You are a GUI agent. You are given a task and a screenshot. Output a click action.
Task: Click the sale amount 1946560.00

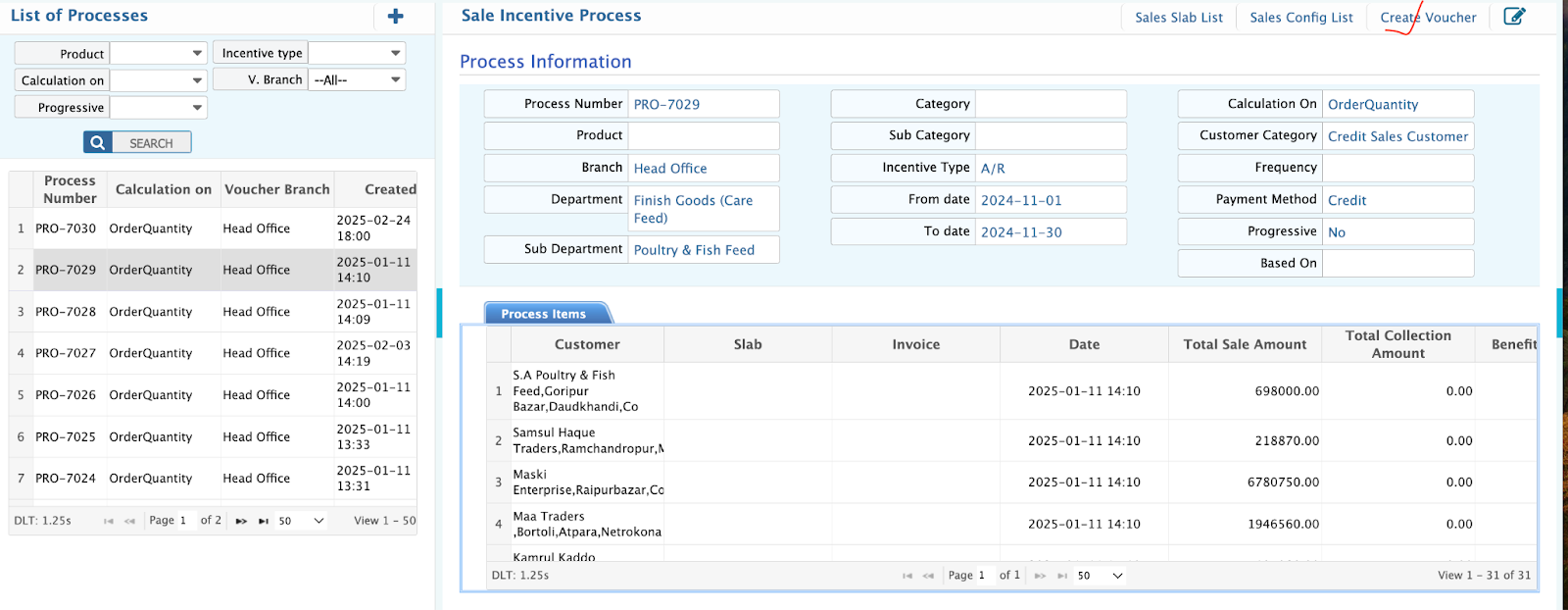1283,524
